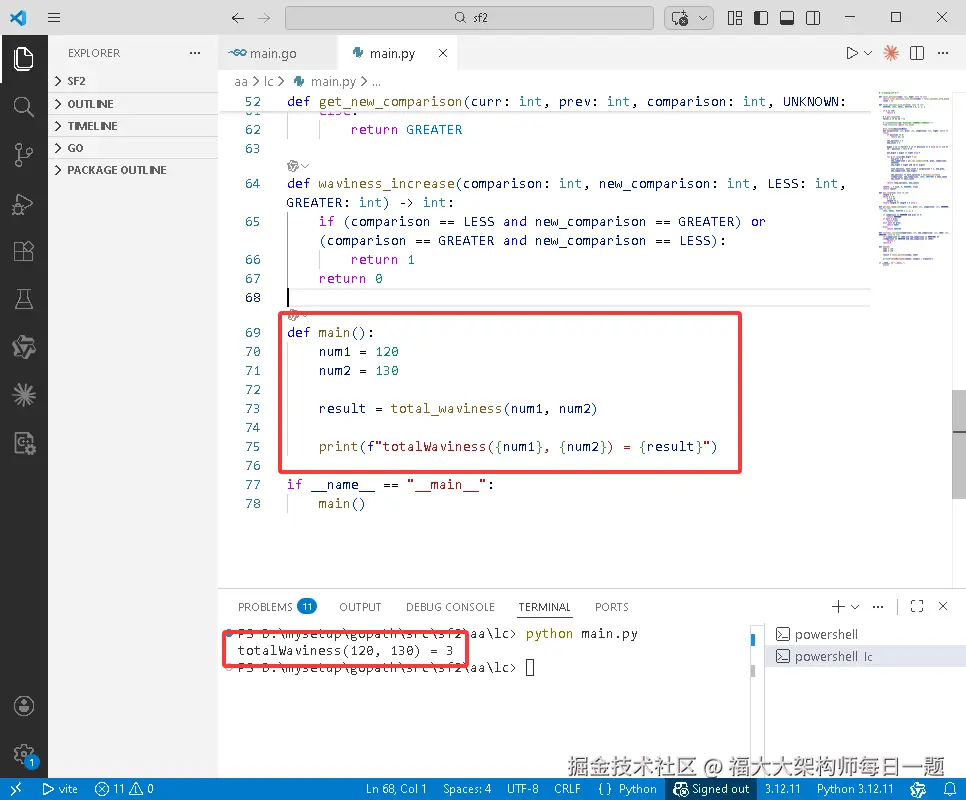Open the Manage gear settings
966x800 pixels.
click(x=23, y=754)
